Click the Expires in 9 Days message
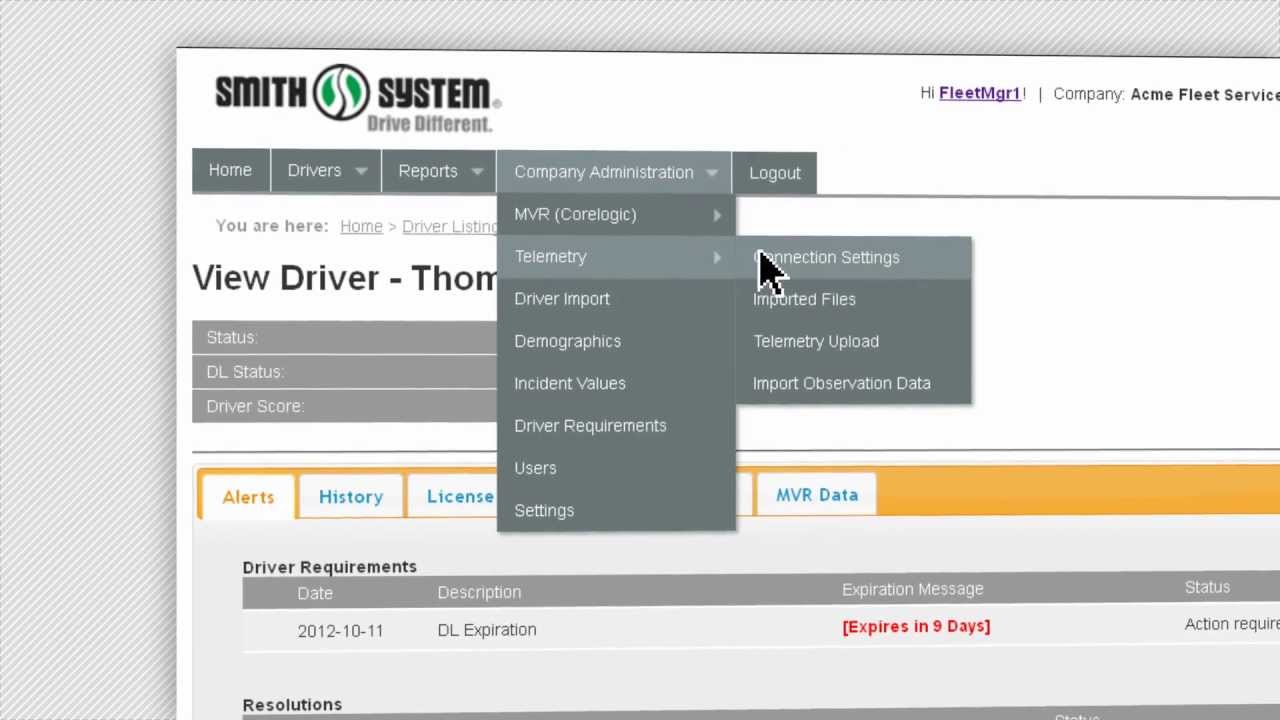1280x720 pixels. coord(916,626)
